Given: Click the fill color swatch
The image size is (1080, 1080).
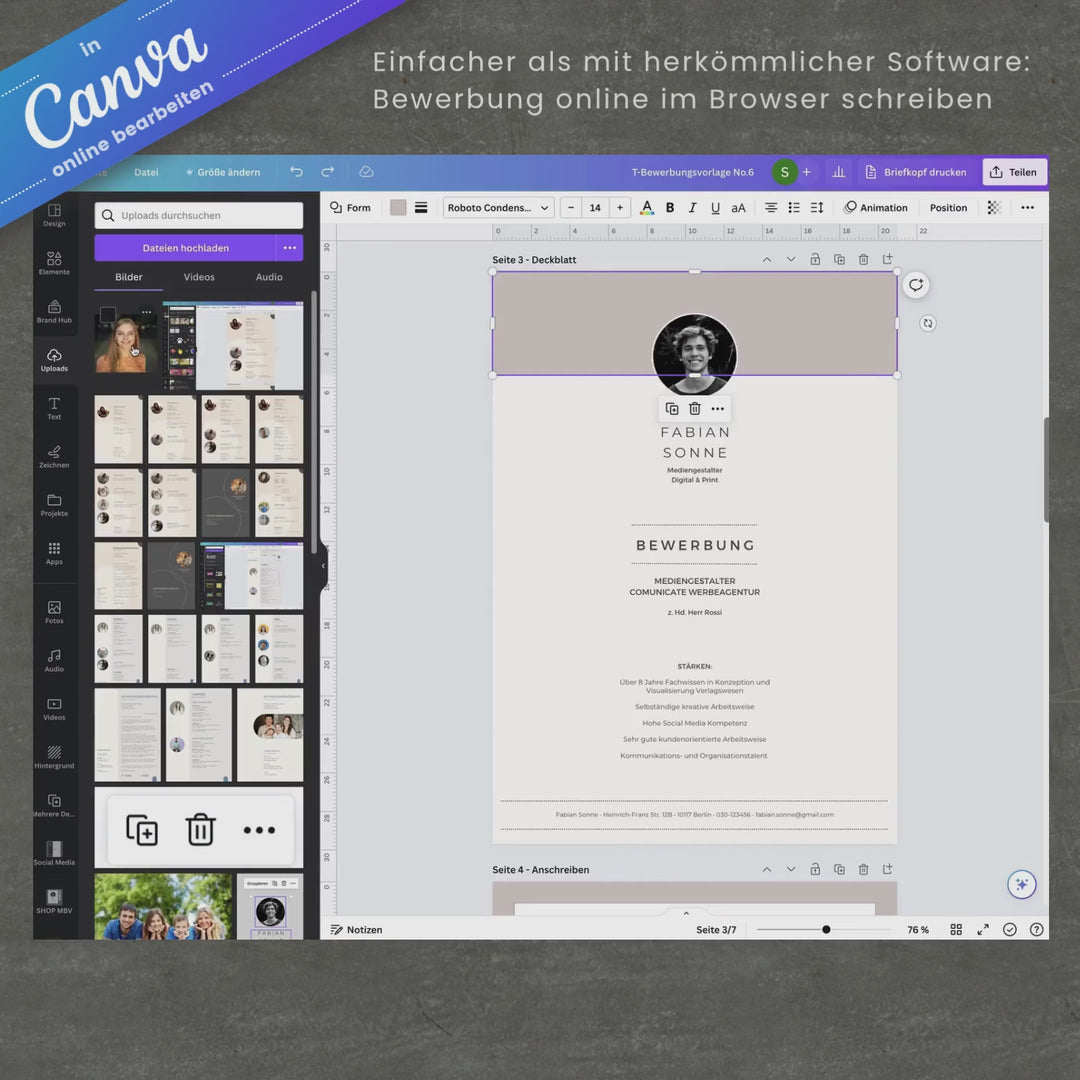Looking at the screenshot, I should pos(398,207).
